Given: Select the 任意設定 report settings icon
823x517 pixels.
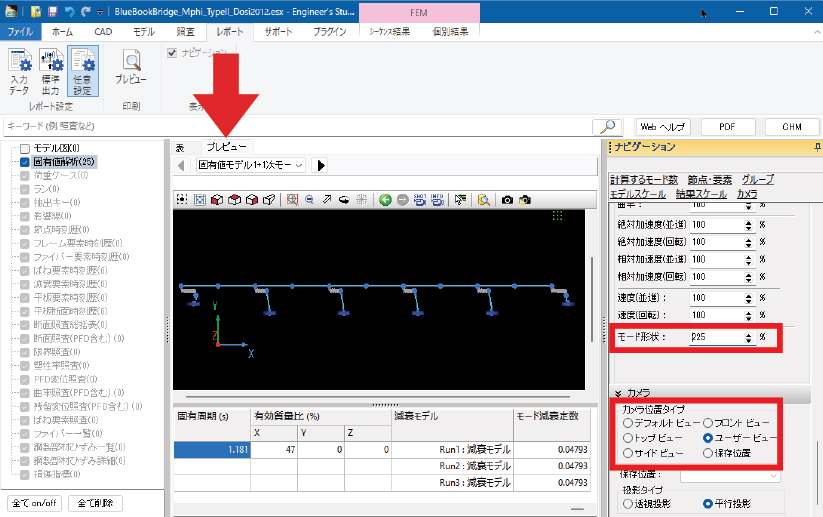Looking at the screenshot, I should click(x=82, y=71).
